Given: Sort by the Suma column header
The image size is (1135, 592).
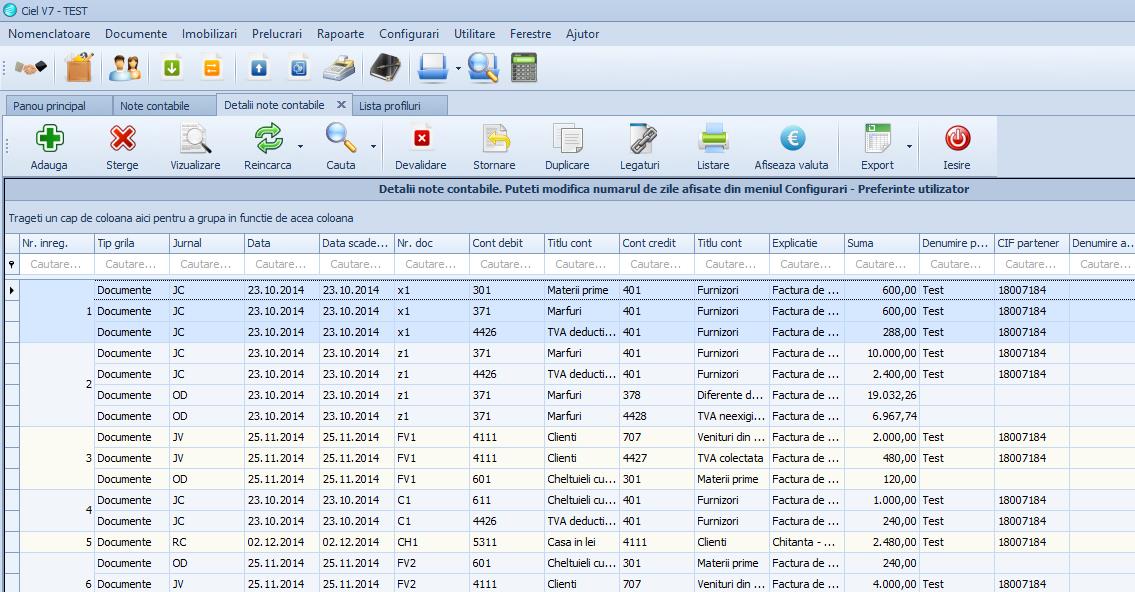Looking at the screenshot, I should [882, 243].
